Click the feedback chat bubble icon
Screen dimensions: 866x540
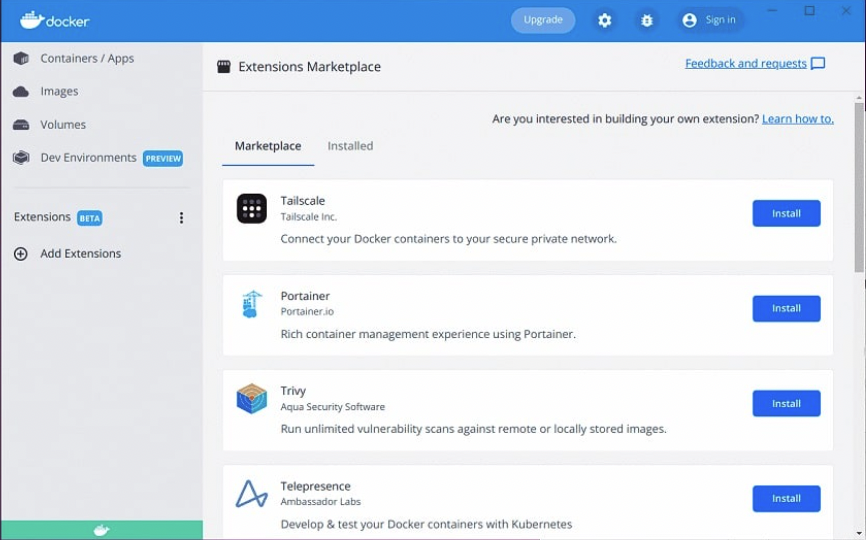tap(818, 63)
